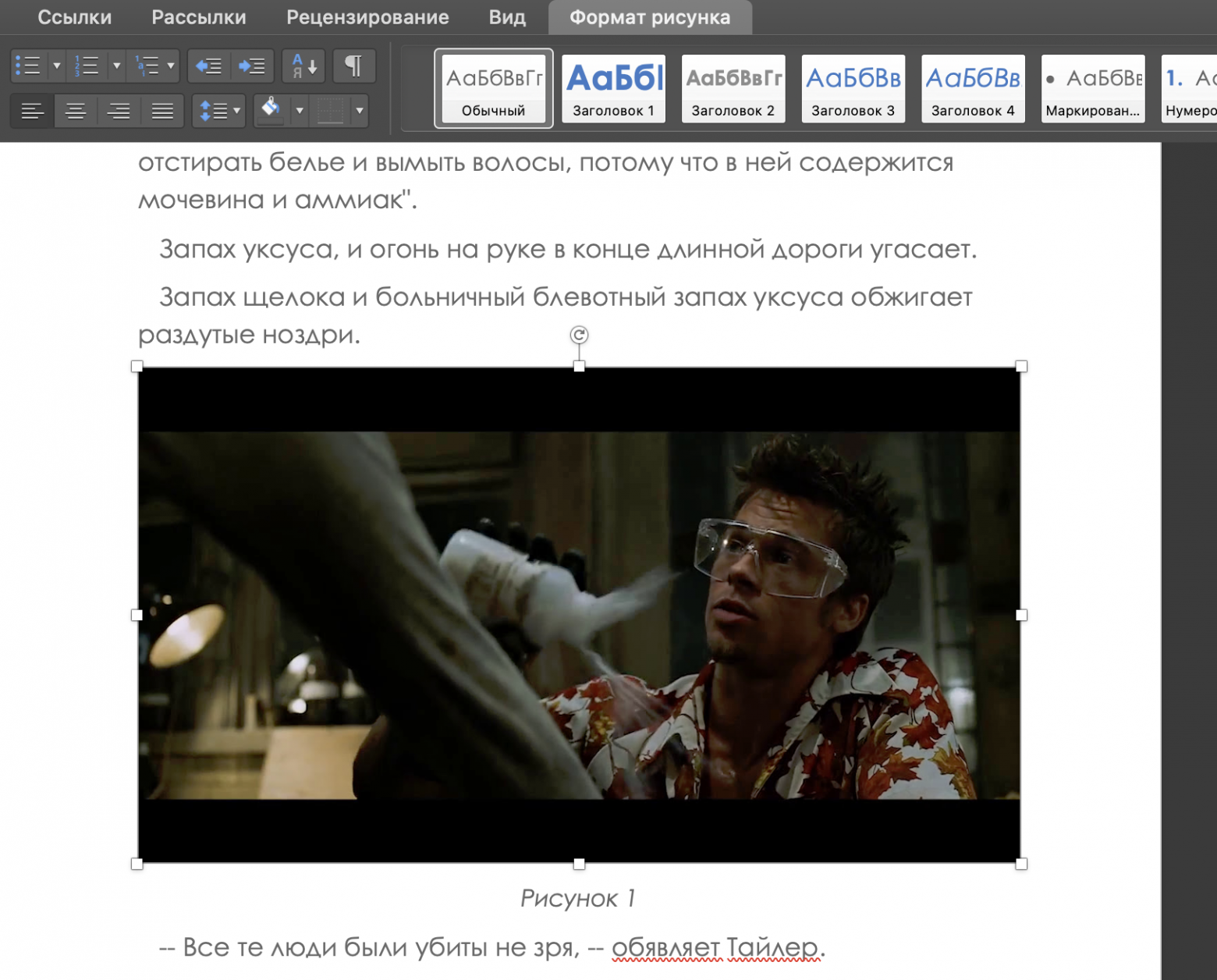Increase the paragraph indent

click(252, 66)
